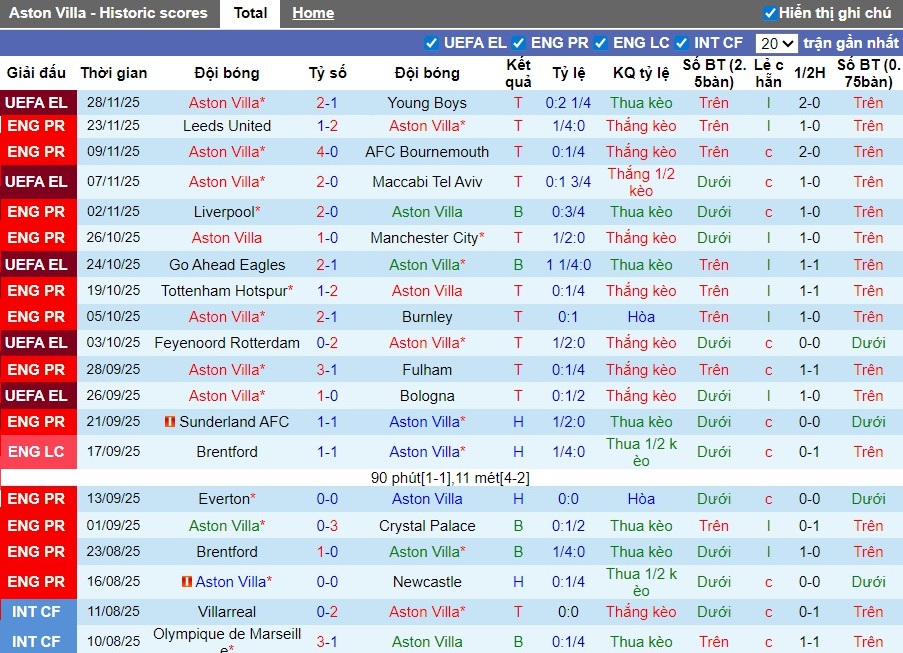
Task: Switch to the Home tab
Action: pos(313,13)
